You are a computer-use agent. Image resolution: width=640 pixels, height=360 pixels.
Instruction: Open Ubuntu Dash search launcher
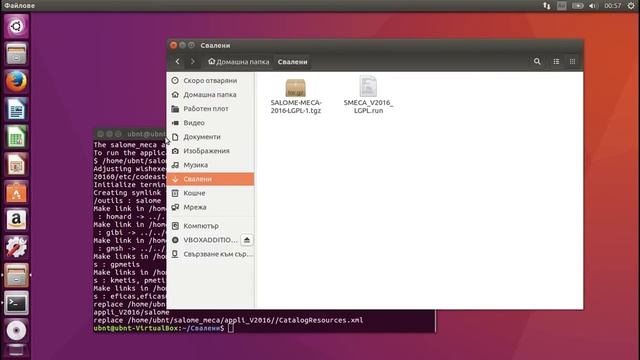(16, 27)
